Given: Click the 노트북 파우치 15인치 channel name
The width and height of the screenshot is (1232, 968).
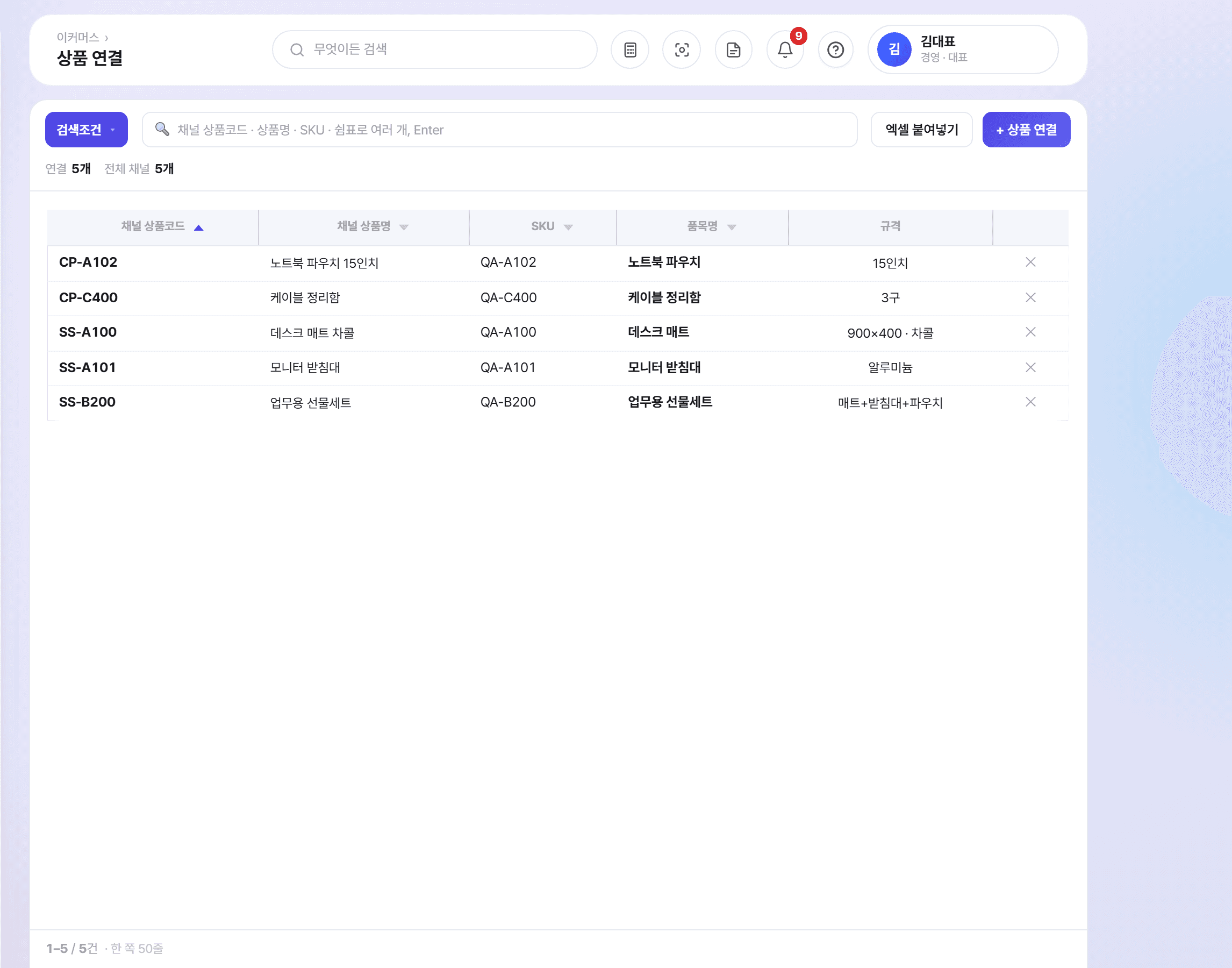Looking at the screenshot, I should (x=324, y=263).
